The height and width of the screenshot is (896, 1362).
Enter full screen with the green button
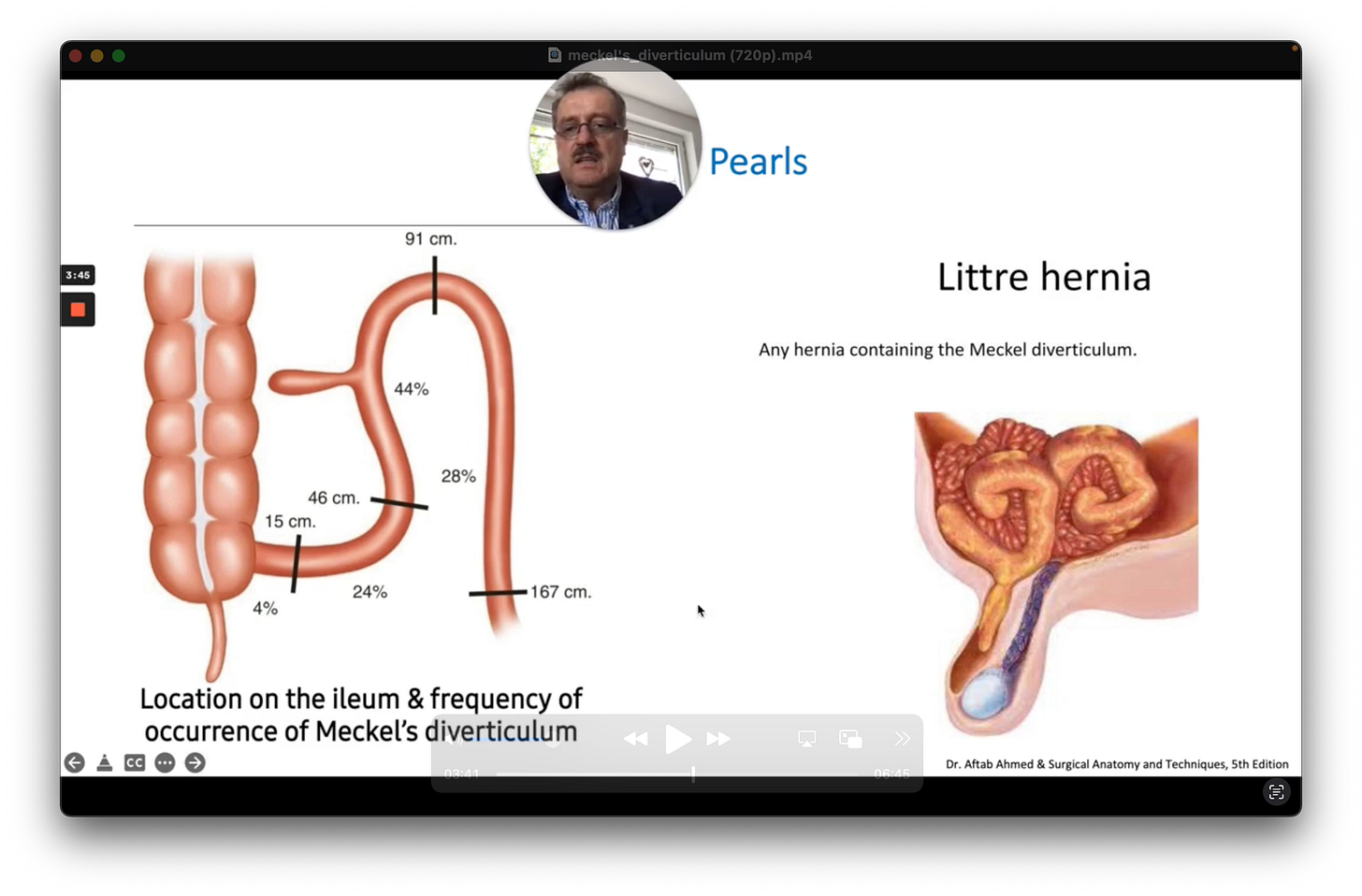click(119, 56)
